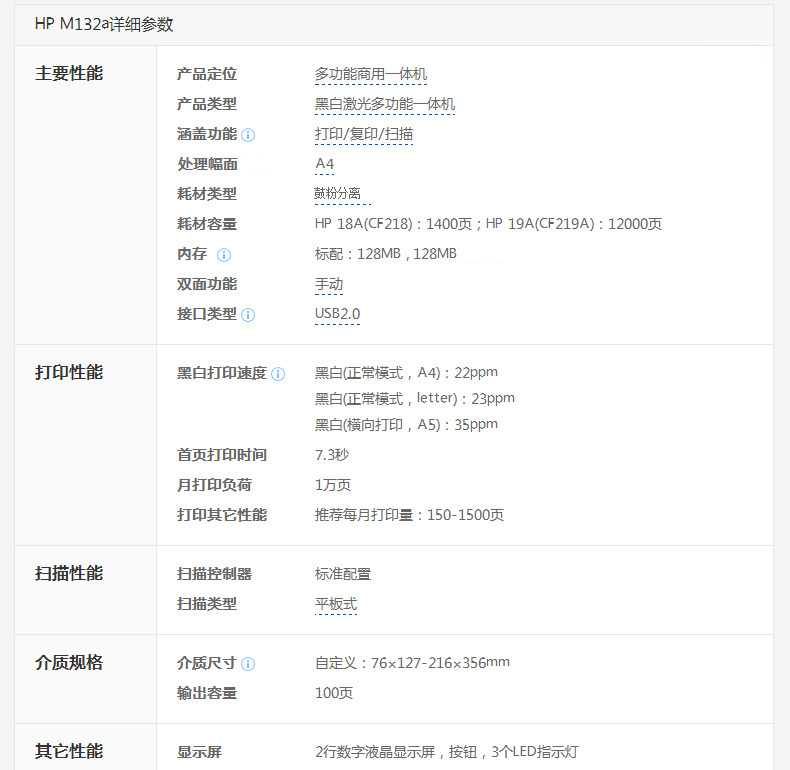Select the 标配：128MB memory value
The width and height of the screenshot is (790, 770).
[385, 253]
